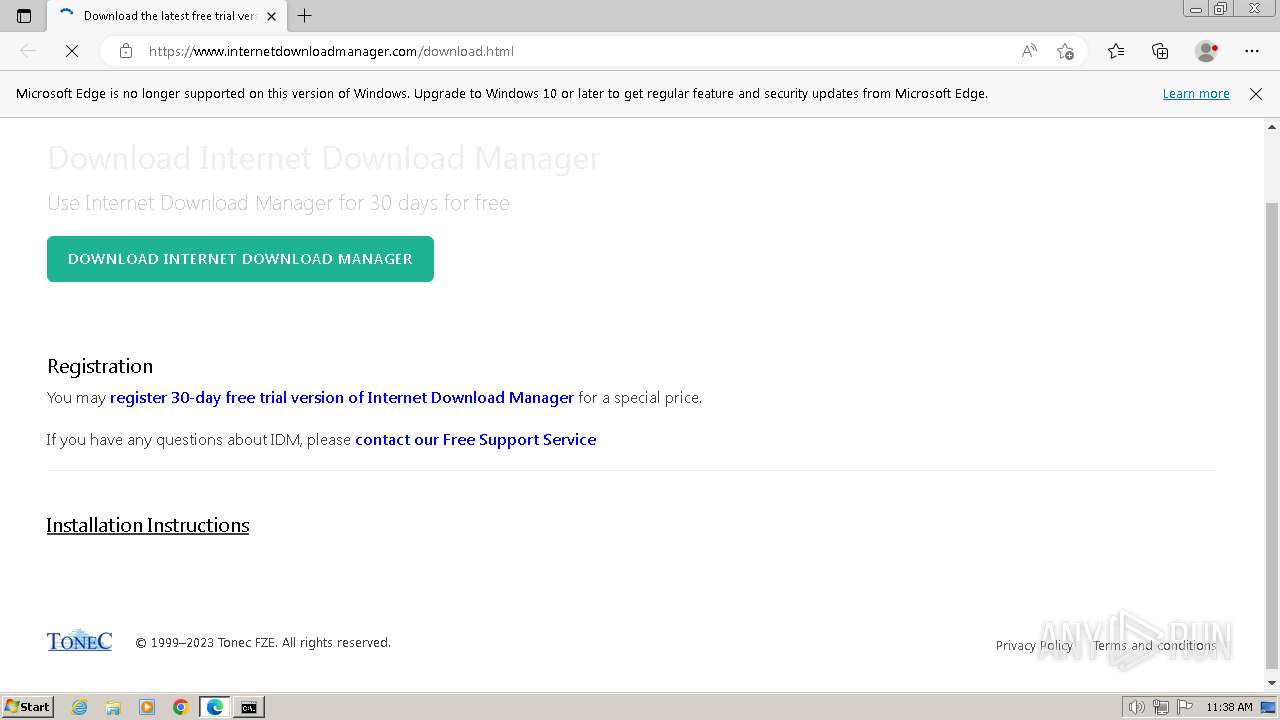Open register 30-day free trial link
The width and height of the screenshot is (1280, 720).
pyautogui.click(x=342, y=398)
